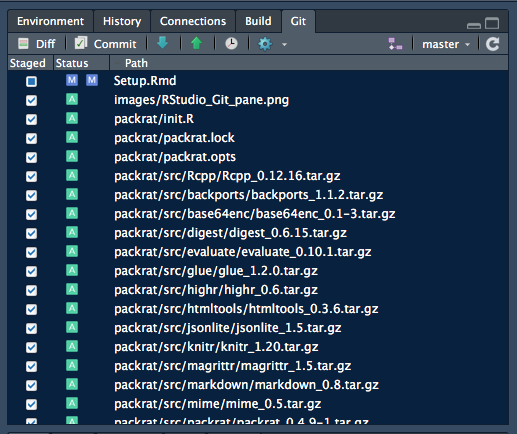Sort by the Status column header
The height and width of the screenshot is (434, 517).
[82, 63]
